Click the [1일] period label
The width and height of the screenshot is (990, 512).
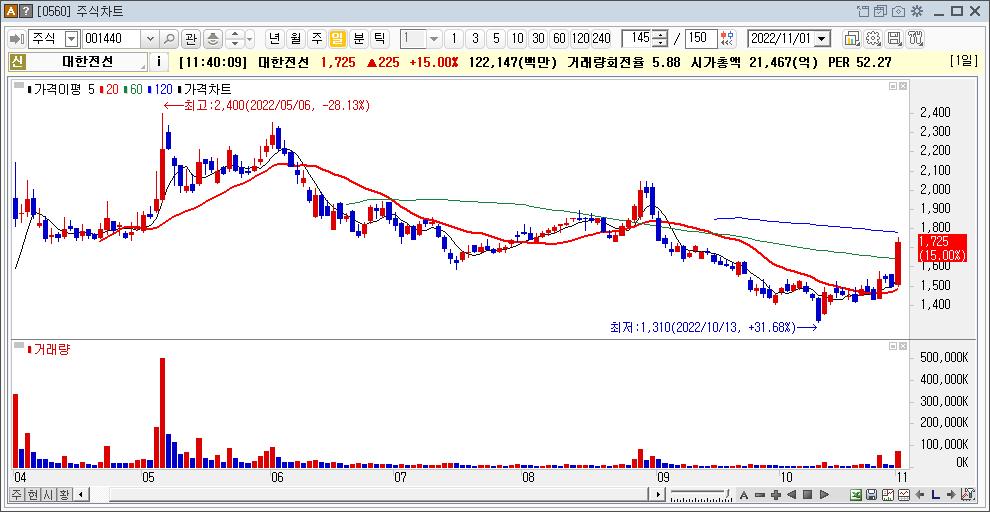click(963, 62)
